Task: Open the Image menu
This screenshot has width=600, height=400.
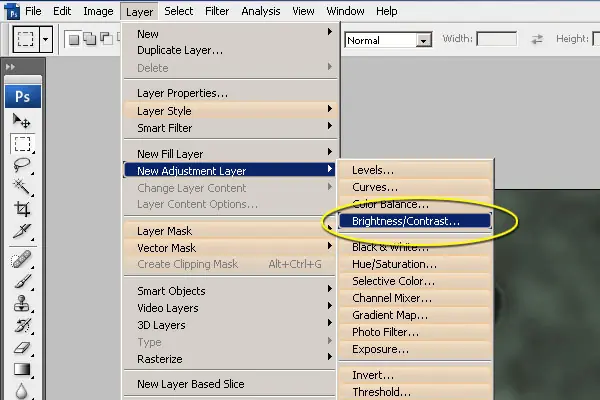Action: pyautogui.click(x=98, y=11)
